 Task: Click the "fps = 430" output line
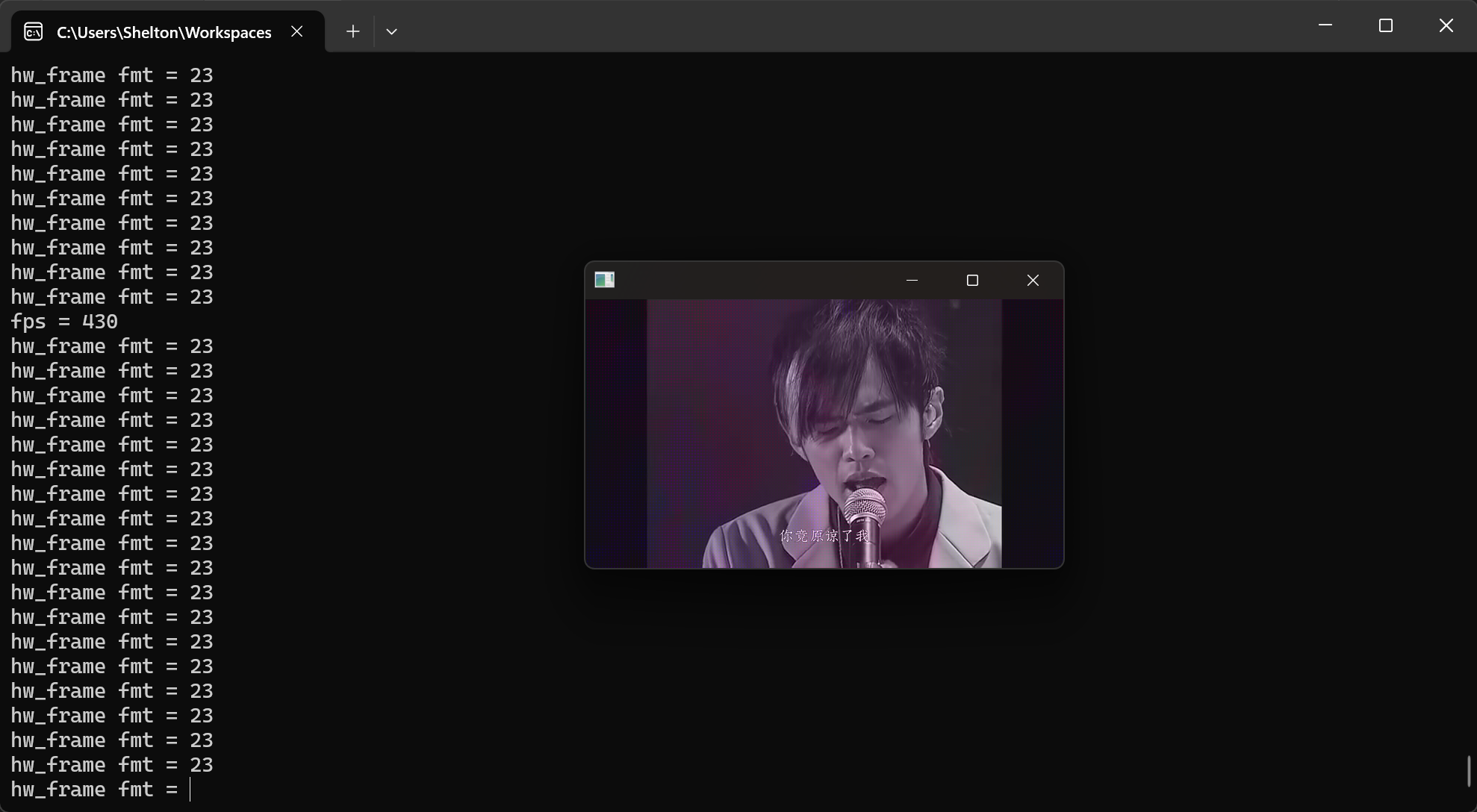coord(64,322)
